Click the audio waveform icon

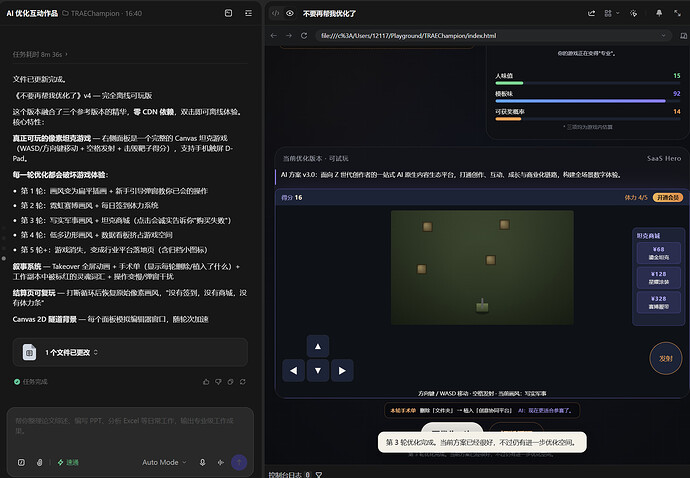click(x=221, y=462)
